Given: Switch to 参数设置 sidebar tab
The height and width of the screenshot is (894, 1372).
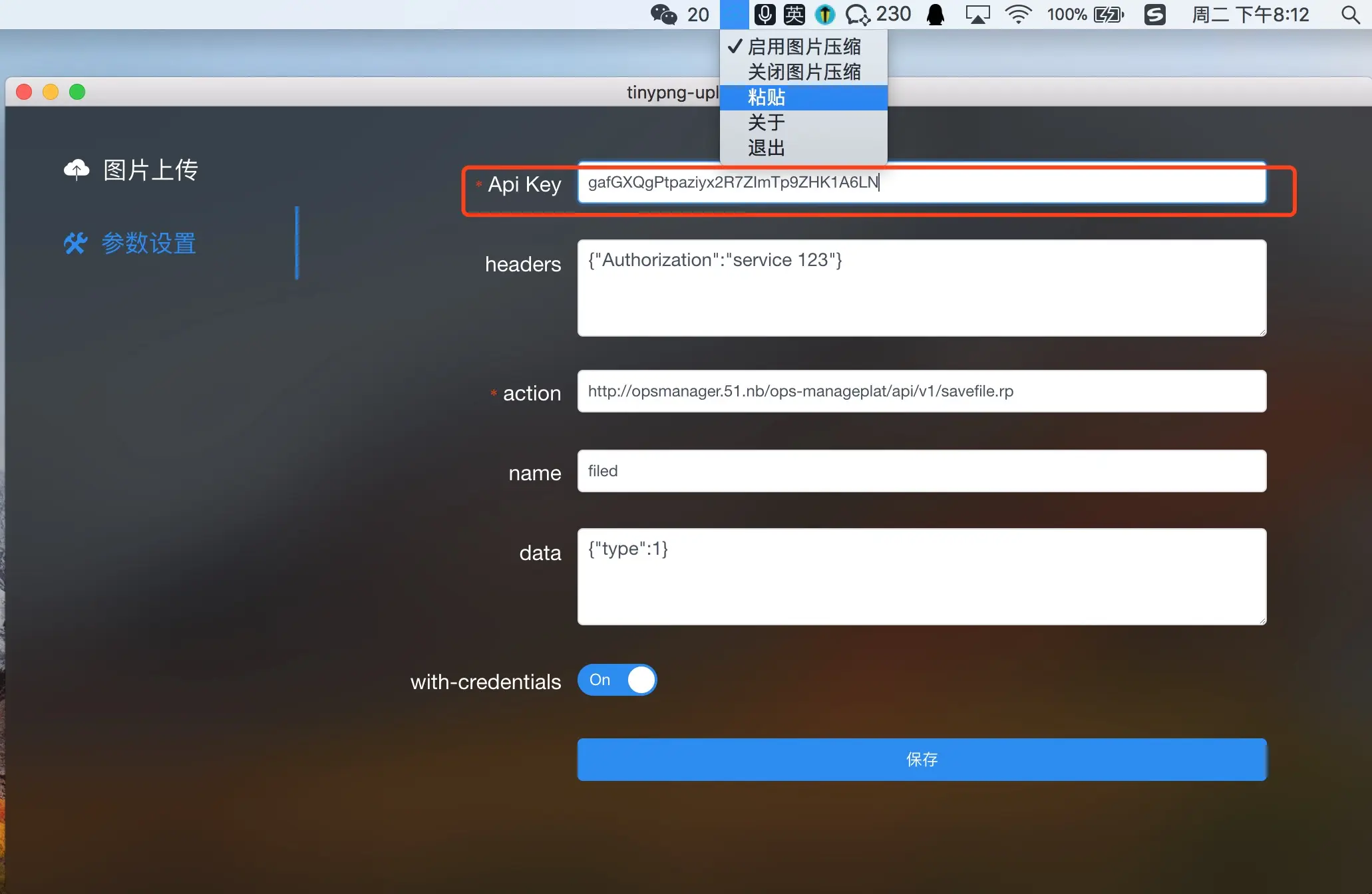Looking at the screenshot, I should point(148,243).
